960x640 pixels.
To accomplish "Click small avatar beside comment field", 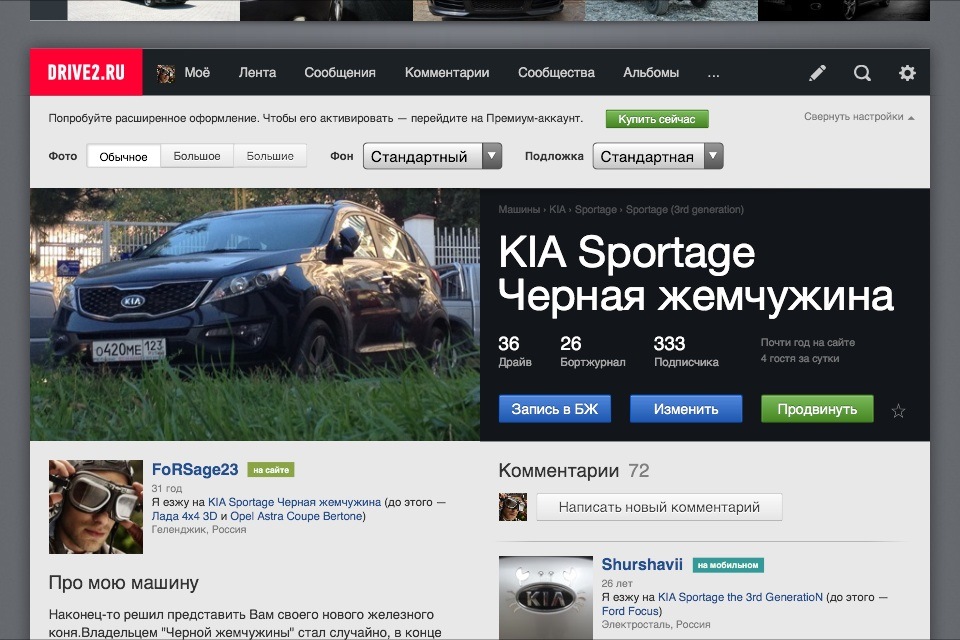I will point(513,507).
